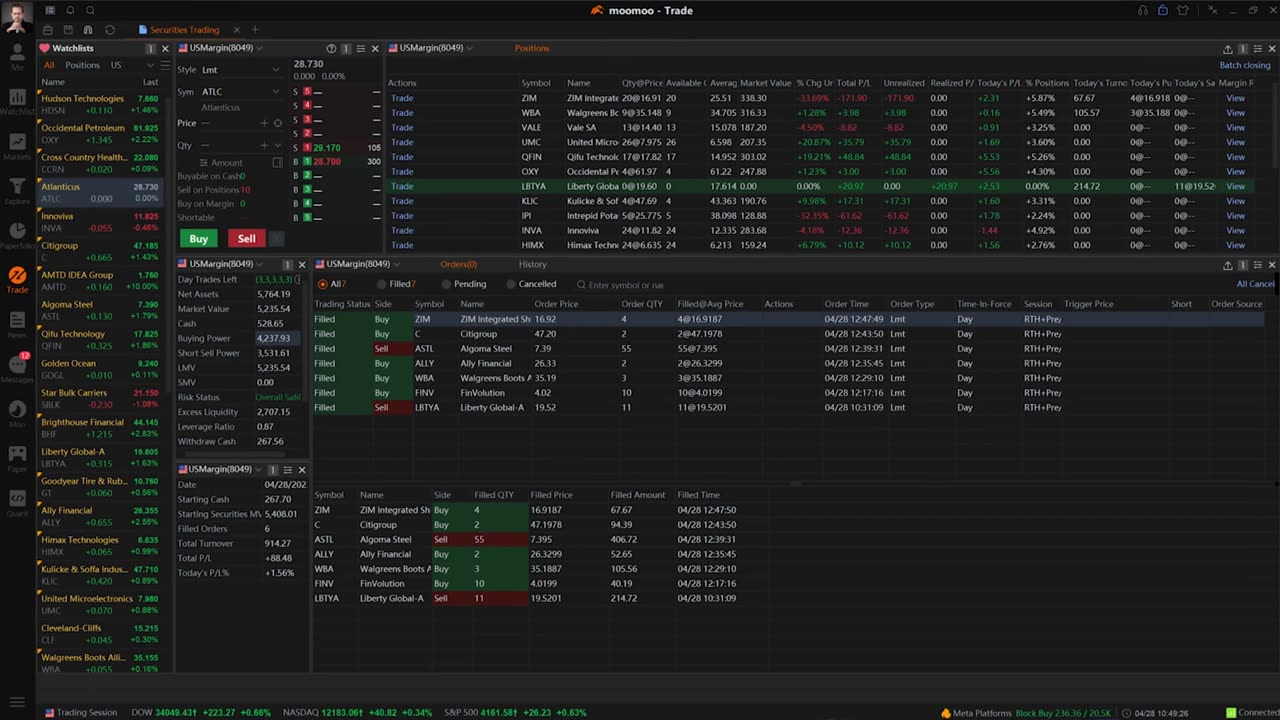Click the export icon in positions panel
1280x720 pixels.
[1227, 48]
